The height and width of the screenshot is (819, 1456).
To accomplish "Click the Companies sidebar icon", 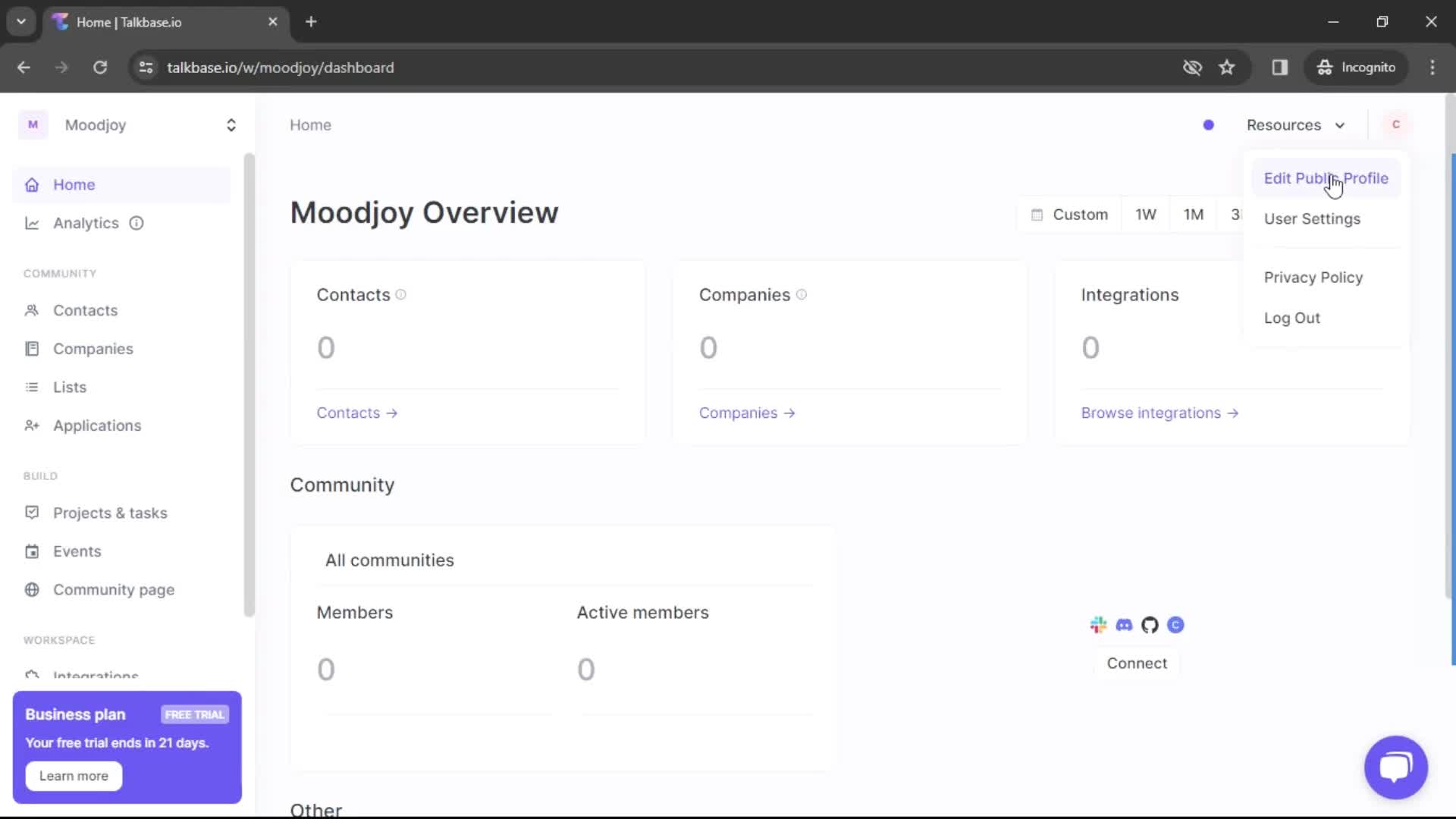I will 31,348.
